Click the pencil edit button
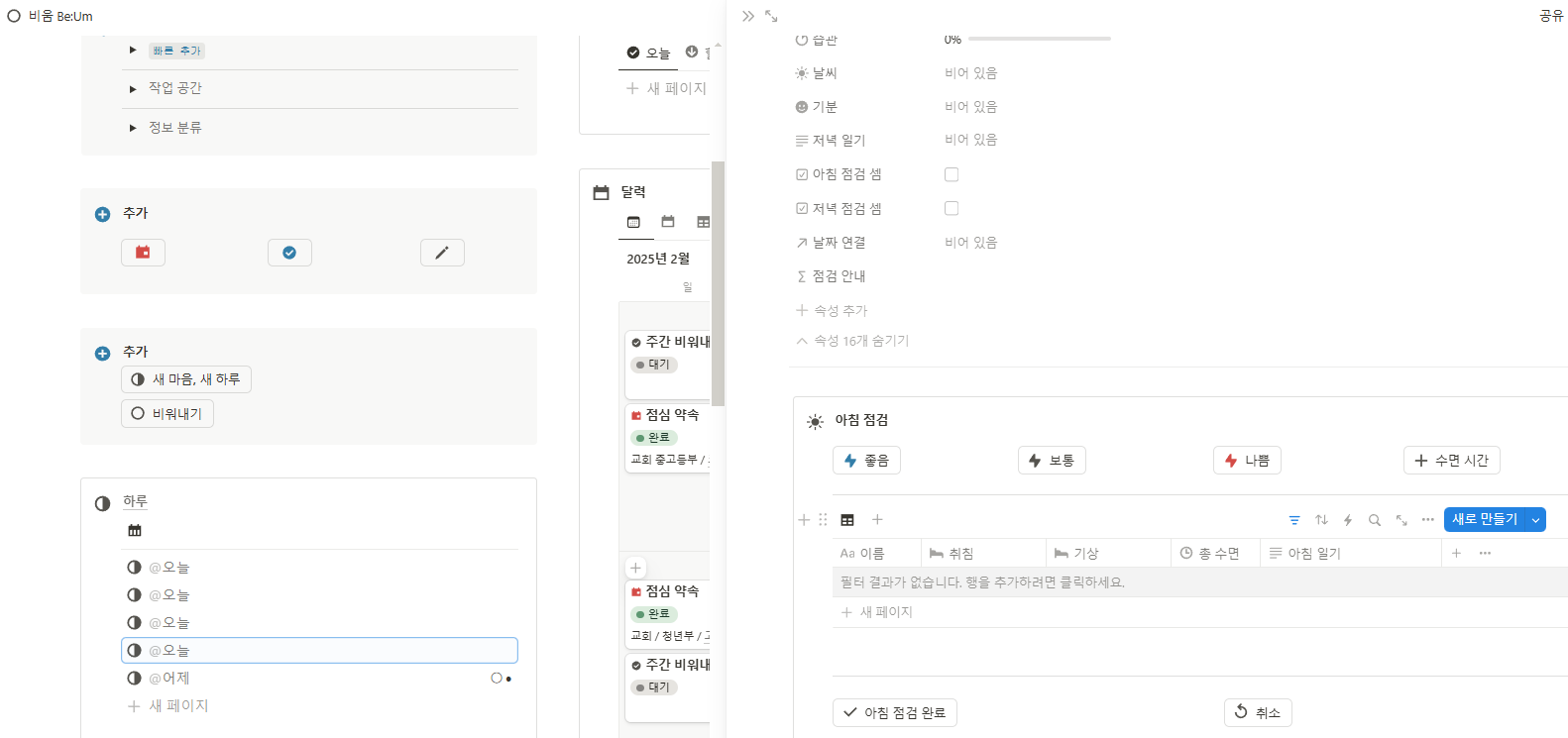The width and height of the screenshot is (1568, 738). point(442,253)
